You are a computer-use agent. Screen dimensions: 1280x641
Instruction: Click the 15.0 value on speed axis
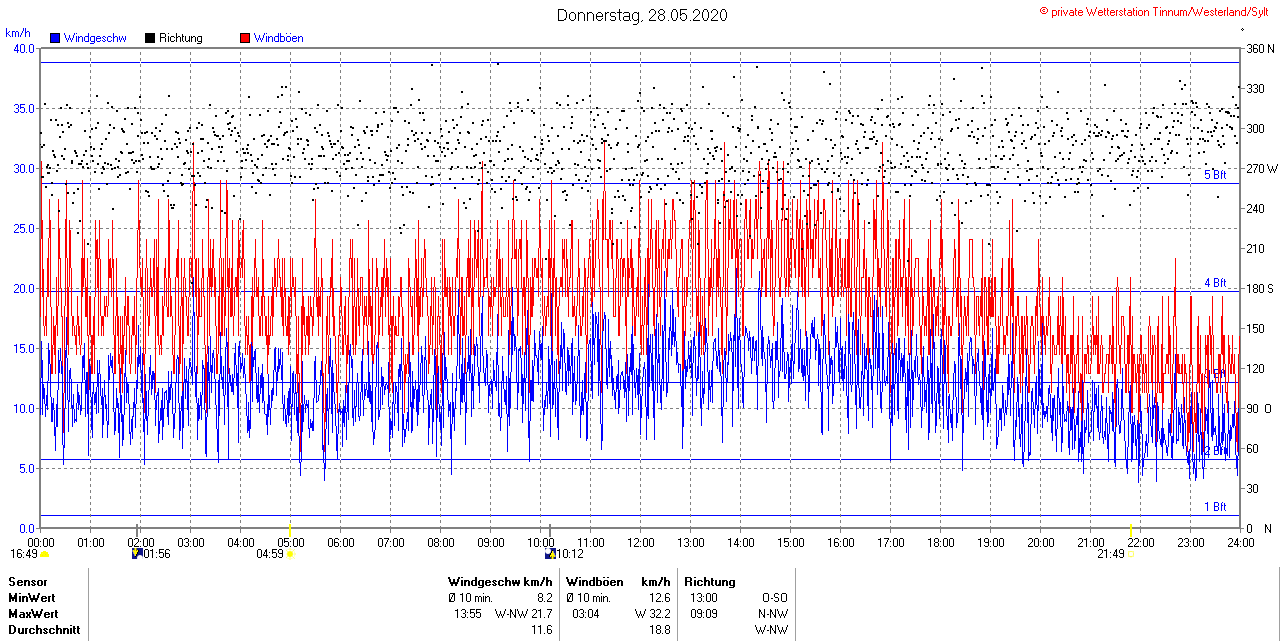point(24,348)
